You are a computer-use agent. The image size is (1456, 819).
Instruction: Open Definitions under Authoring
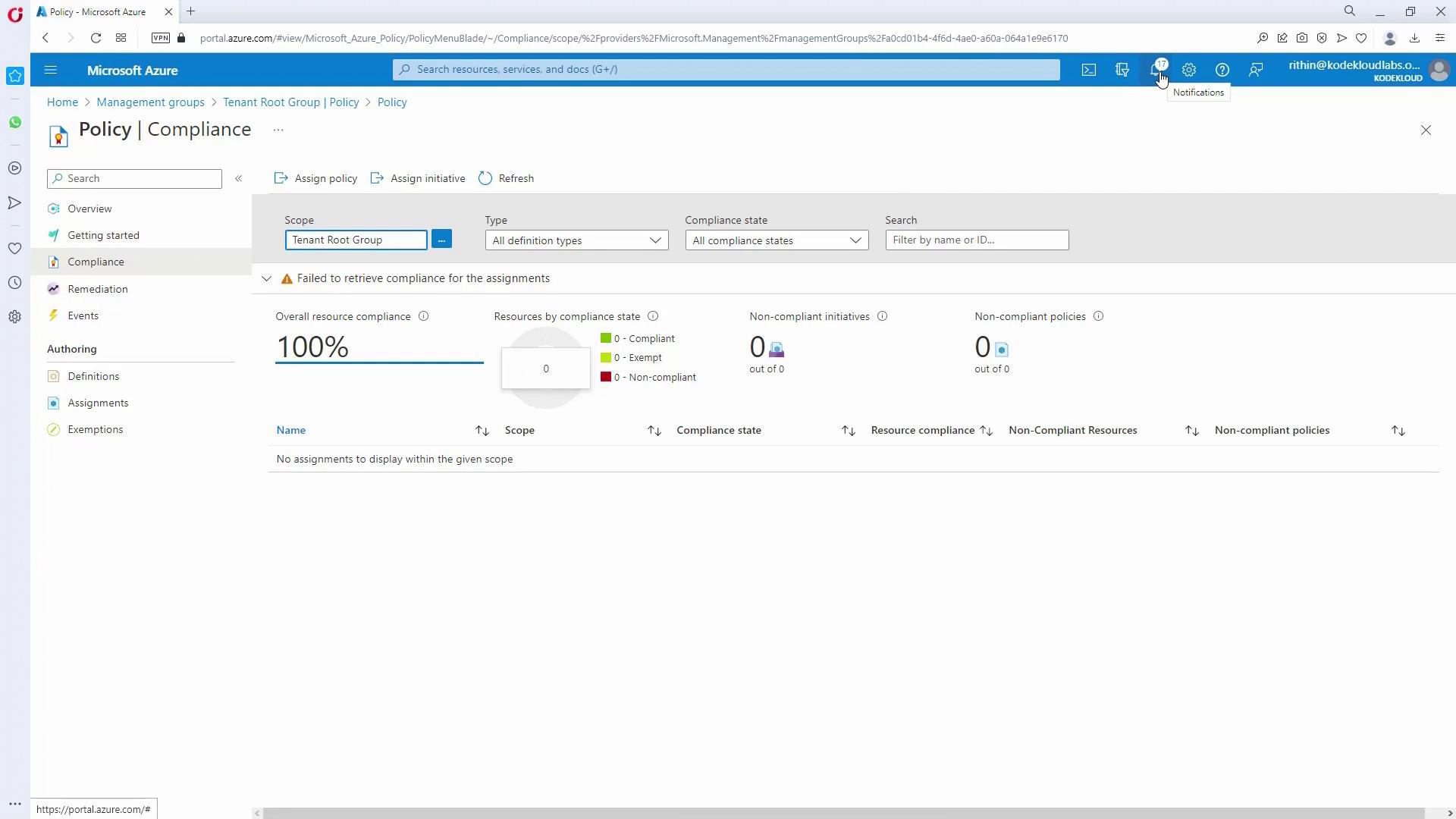point(93,376)
